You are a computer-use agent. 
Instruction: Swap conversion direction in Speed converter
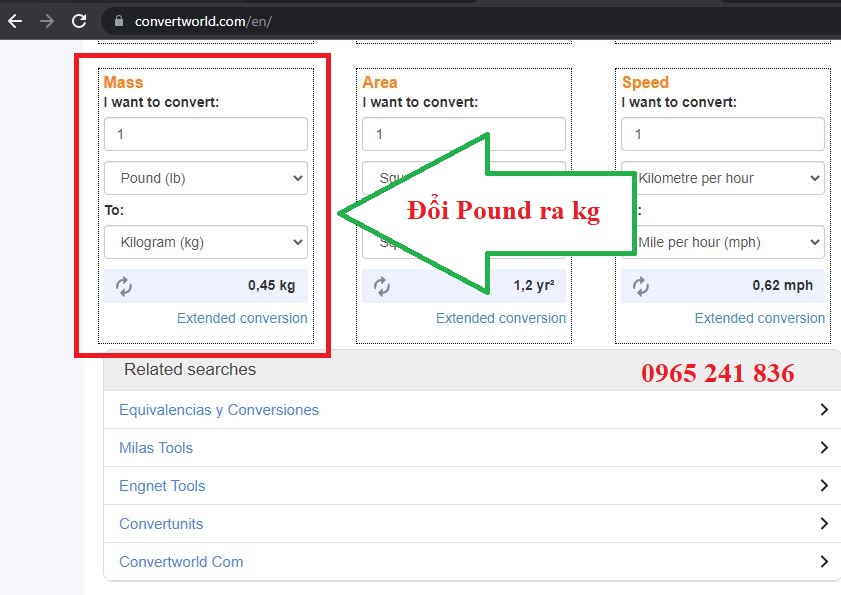click(641, 285)
